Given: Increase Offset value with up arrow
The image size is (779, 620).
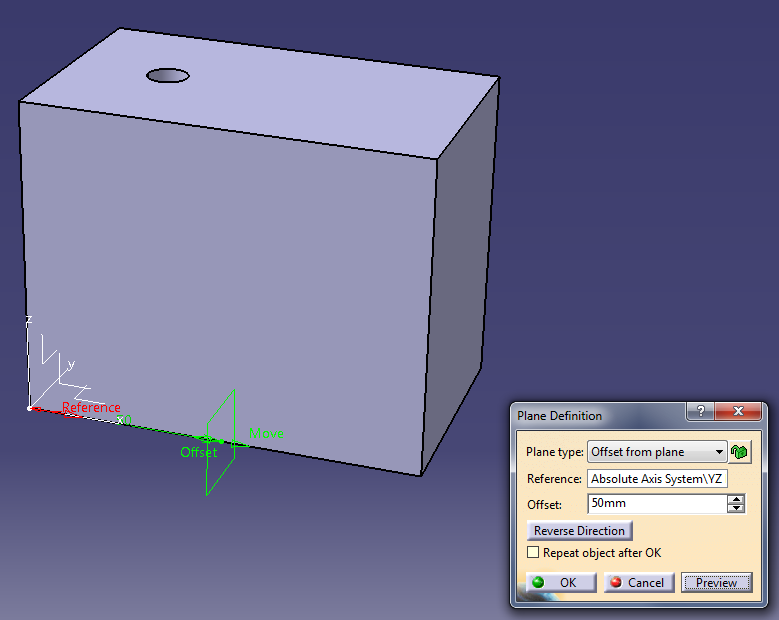Looking at the screenshot, I should click(736, 500).
